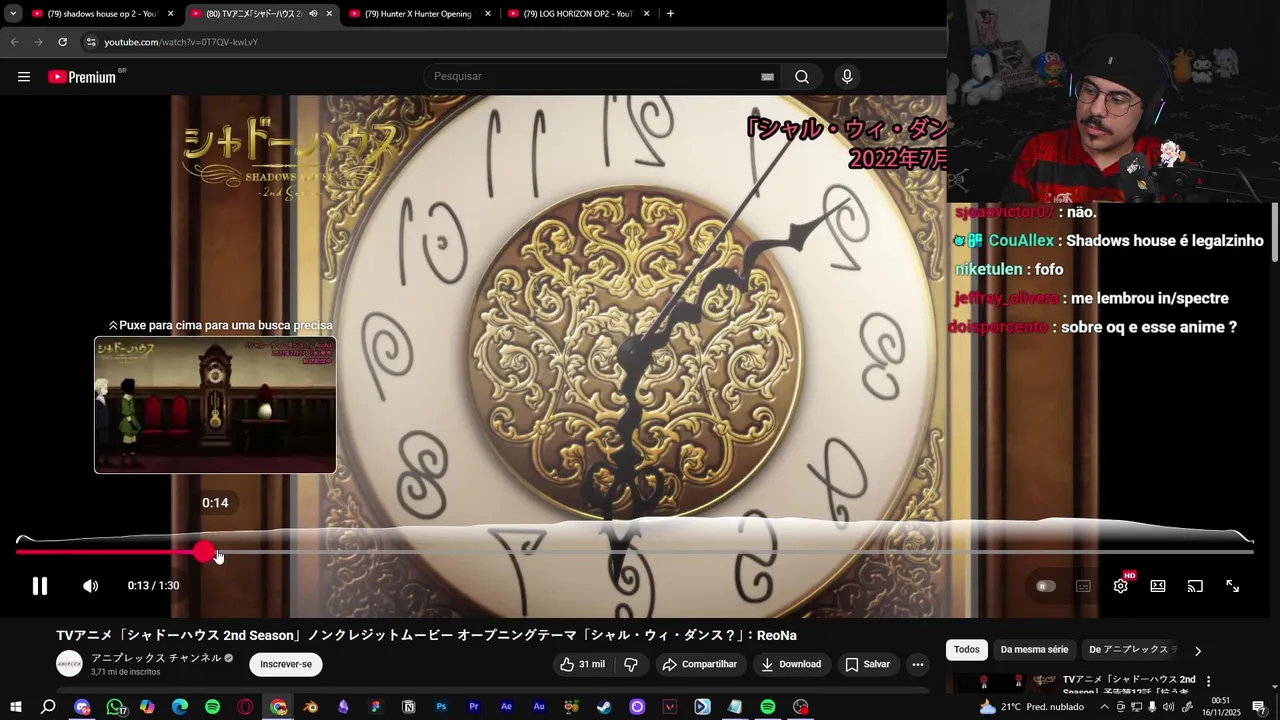Switch to theater mode
This screenshot has width=1280, height=720.
tap(1158, 586)
